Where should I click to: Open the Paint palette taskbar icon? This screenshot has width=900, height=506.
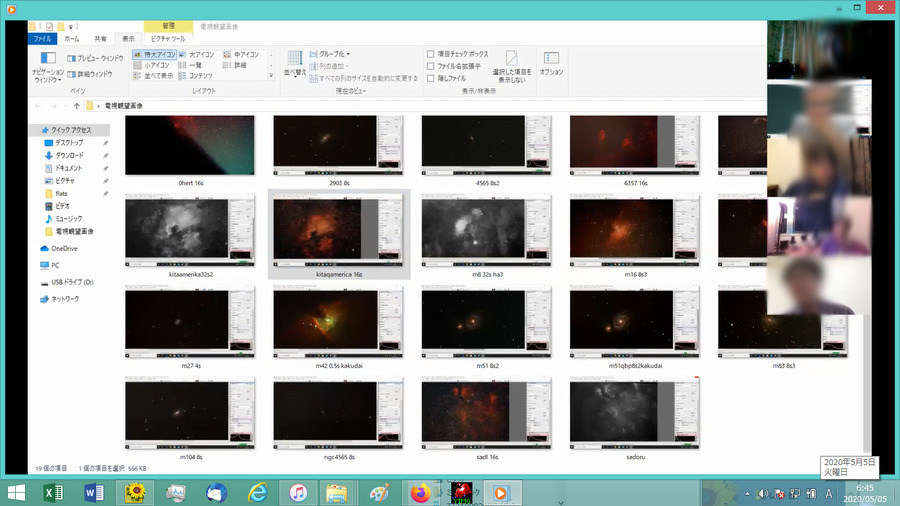pyautogui.click(x=379, y=493)
